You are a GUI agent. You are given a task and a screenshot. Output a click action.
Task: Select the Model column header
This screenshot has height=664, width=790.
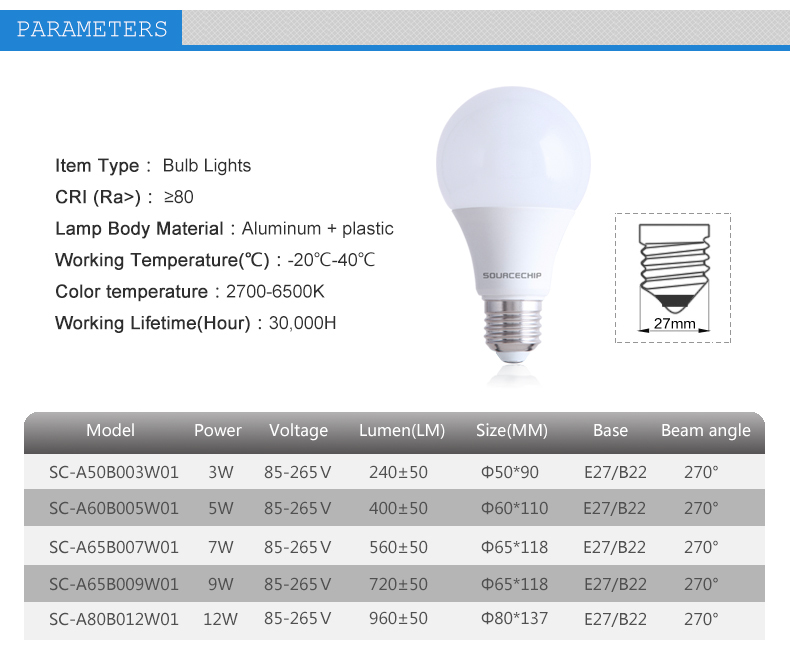(110, 431)
